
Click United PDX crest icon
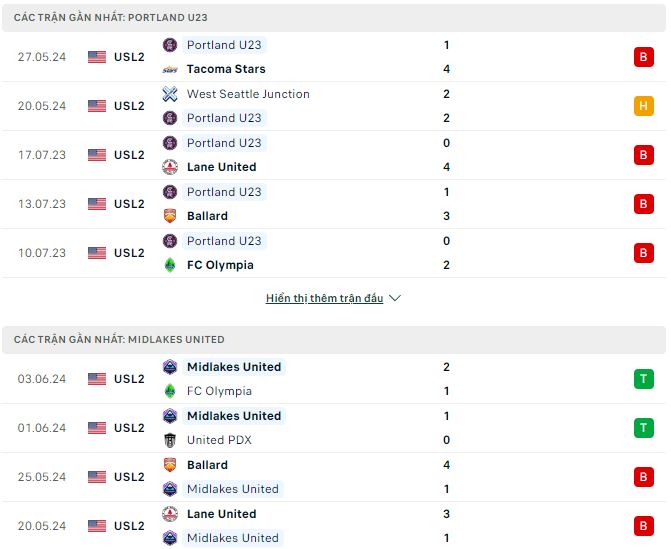tap(170, 440)
